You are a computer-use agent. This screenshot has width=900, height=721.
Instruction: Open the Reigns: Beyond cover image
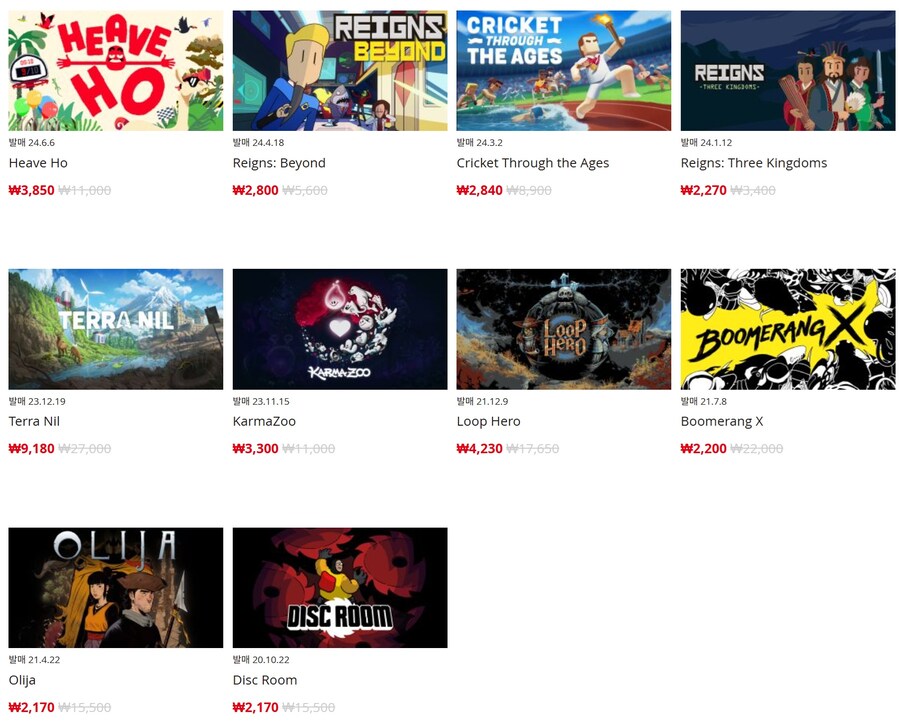coord(340,71)
